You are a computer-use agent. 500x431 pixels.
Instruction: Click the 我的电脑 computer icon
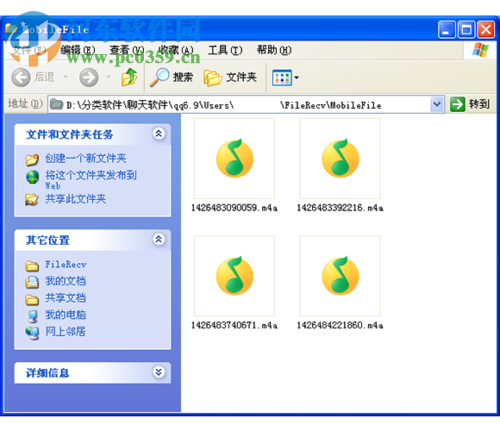tap(33, 316)
